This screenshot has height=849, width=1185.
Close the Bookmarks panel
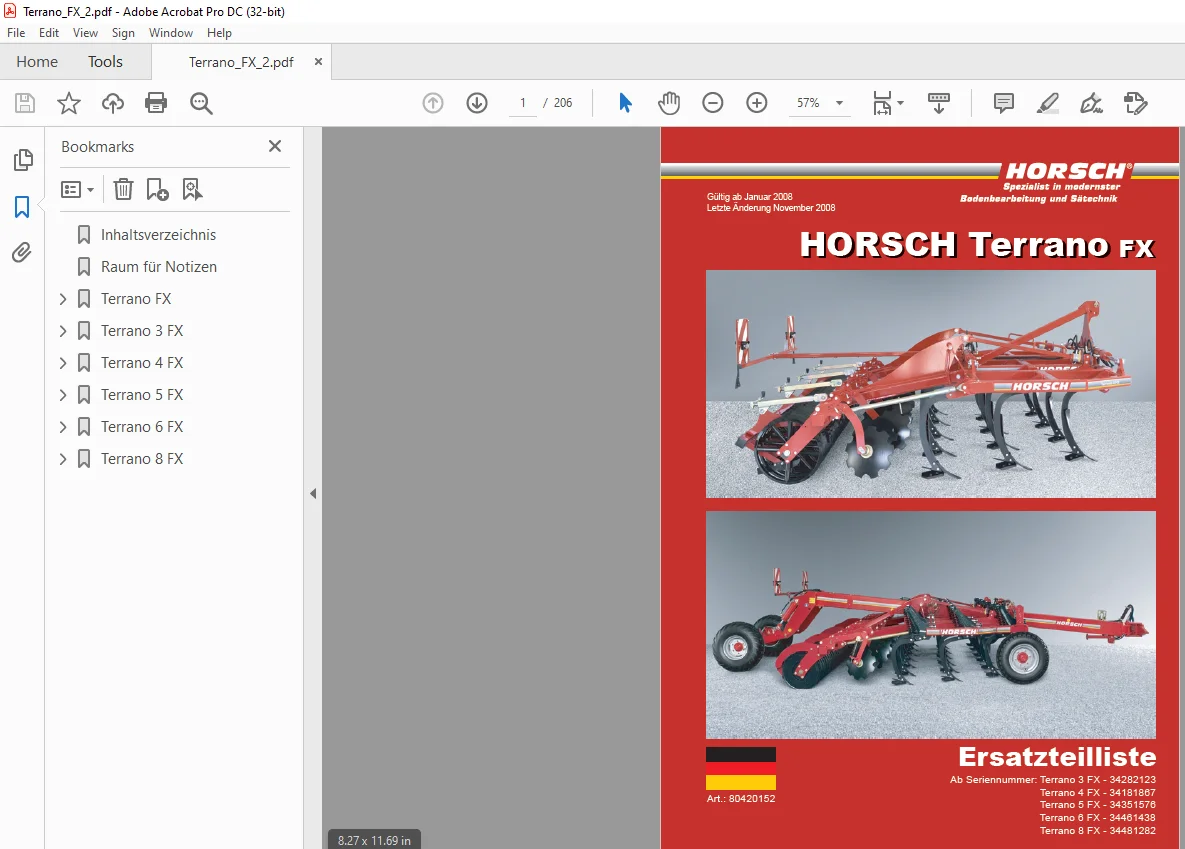click(x=275, y=146)
